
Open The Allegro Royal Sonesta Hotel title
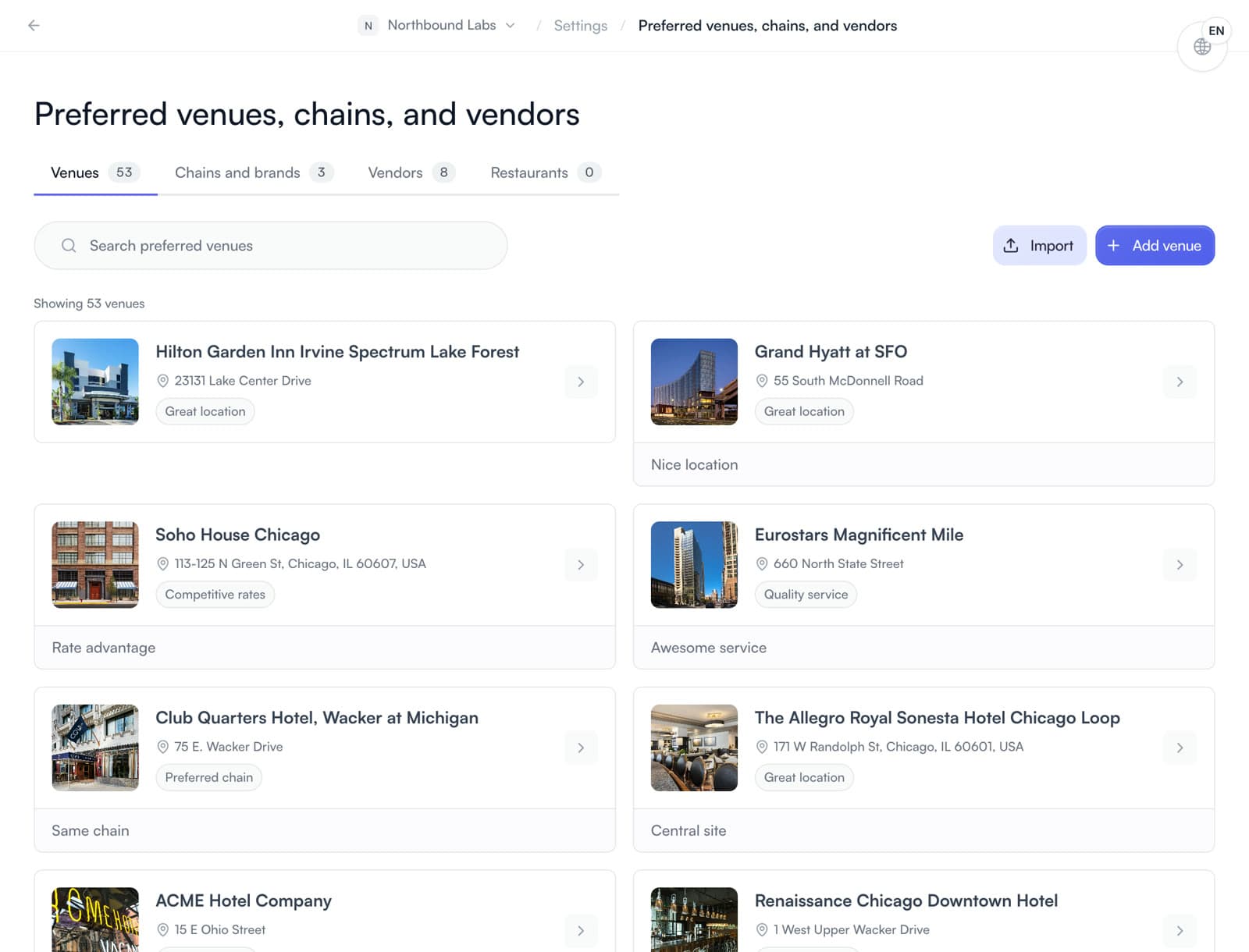tap(937, 718)
